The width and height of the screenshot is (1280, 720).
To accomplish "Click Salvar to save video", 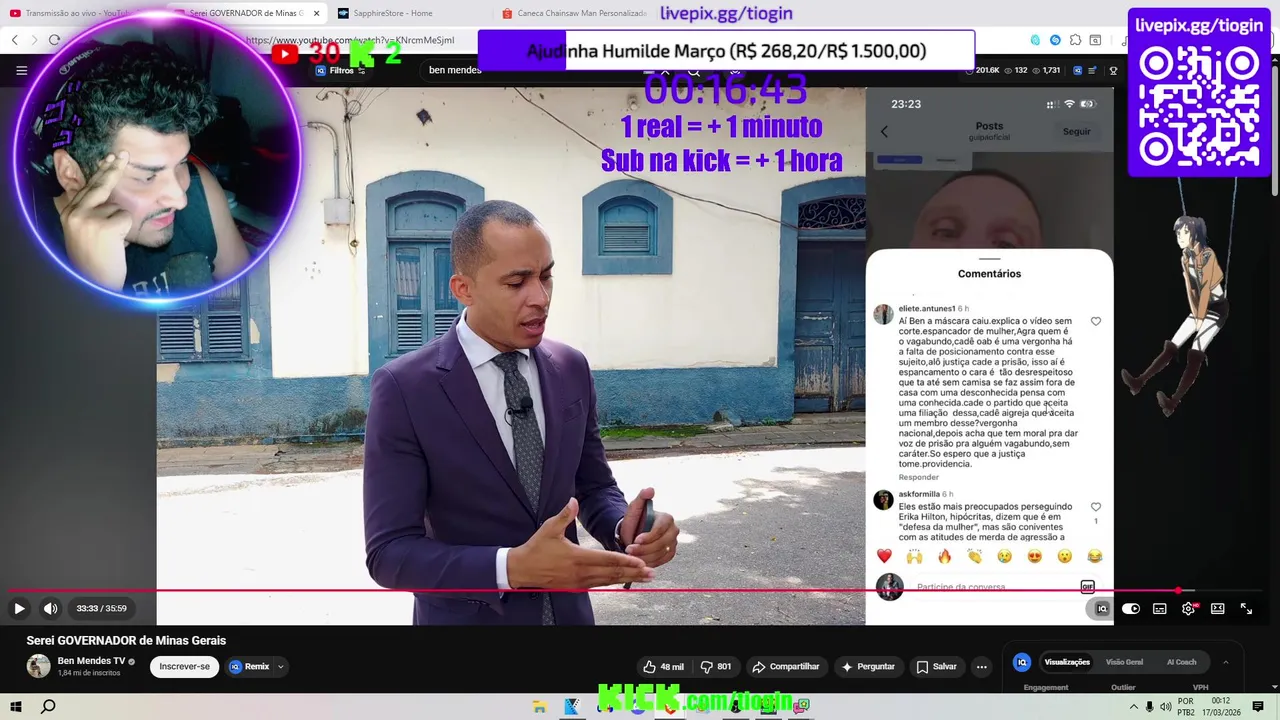I will [936, 667].
